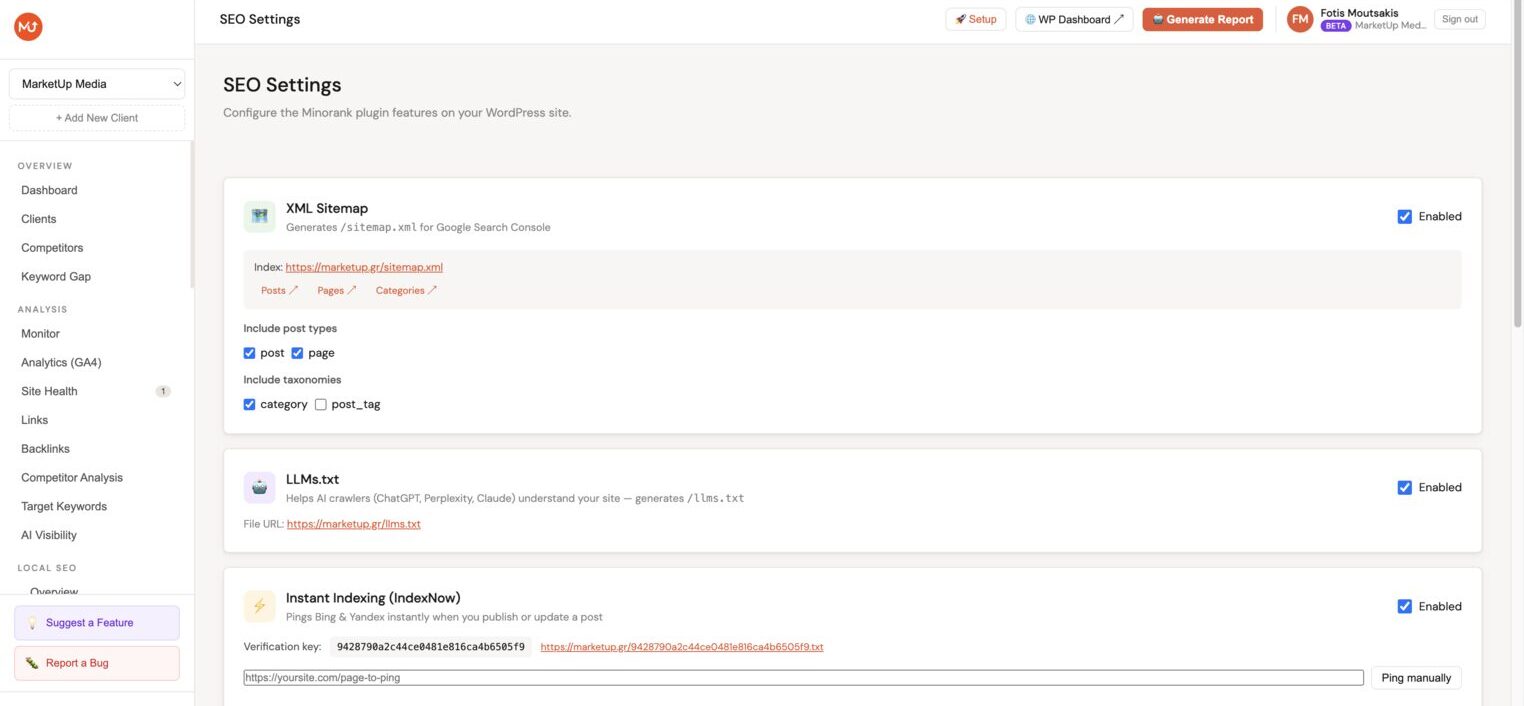Open the Categories sitemap link

[407, 291]
